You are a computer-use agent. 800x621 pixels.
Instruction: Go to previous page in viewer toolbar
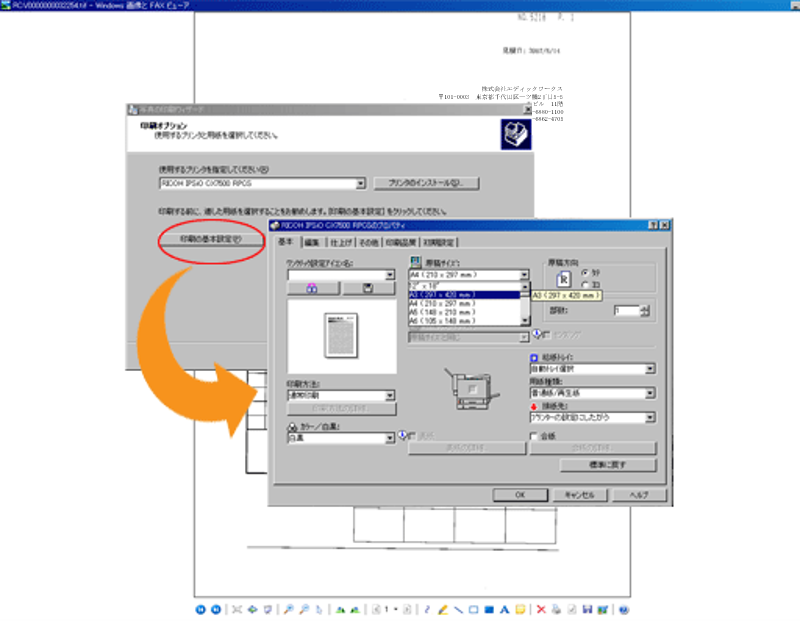coord(376,609)
